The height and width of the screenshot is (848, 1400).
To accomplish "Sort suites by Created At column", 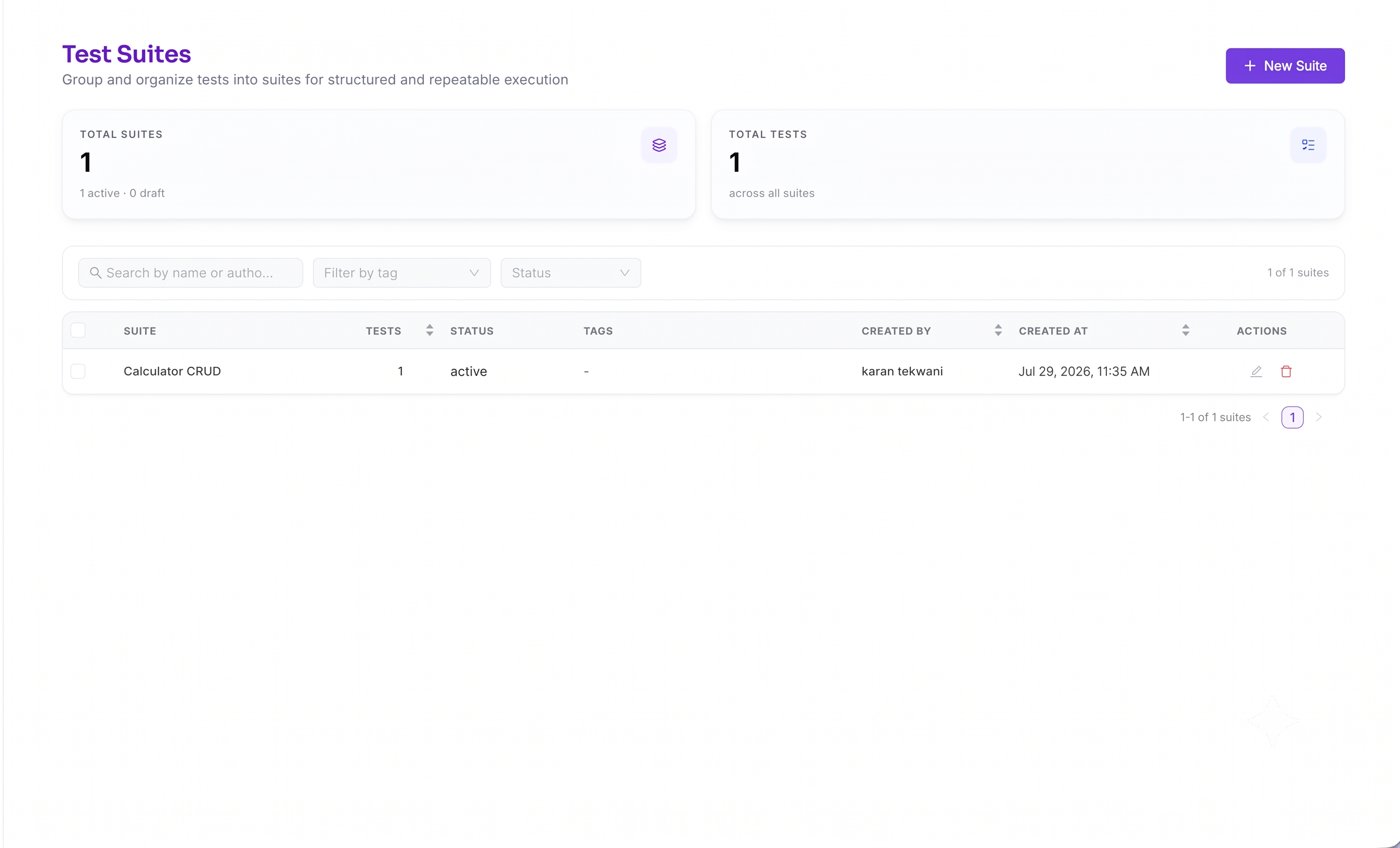I will 1186,330.
